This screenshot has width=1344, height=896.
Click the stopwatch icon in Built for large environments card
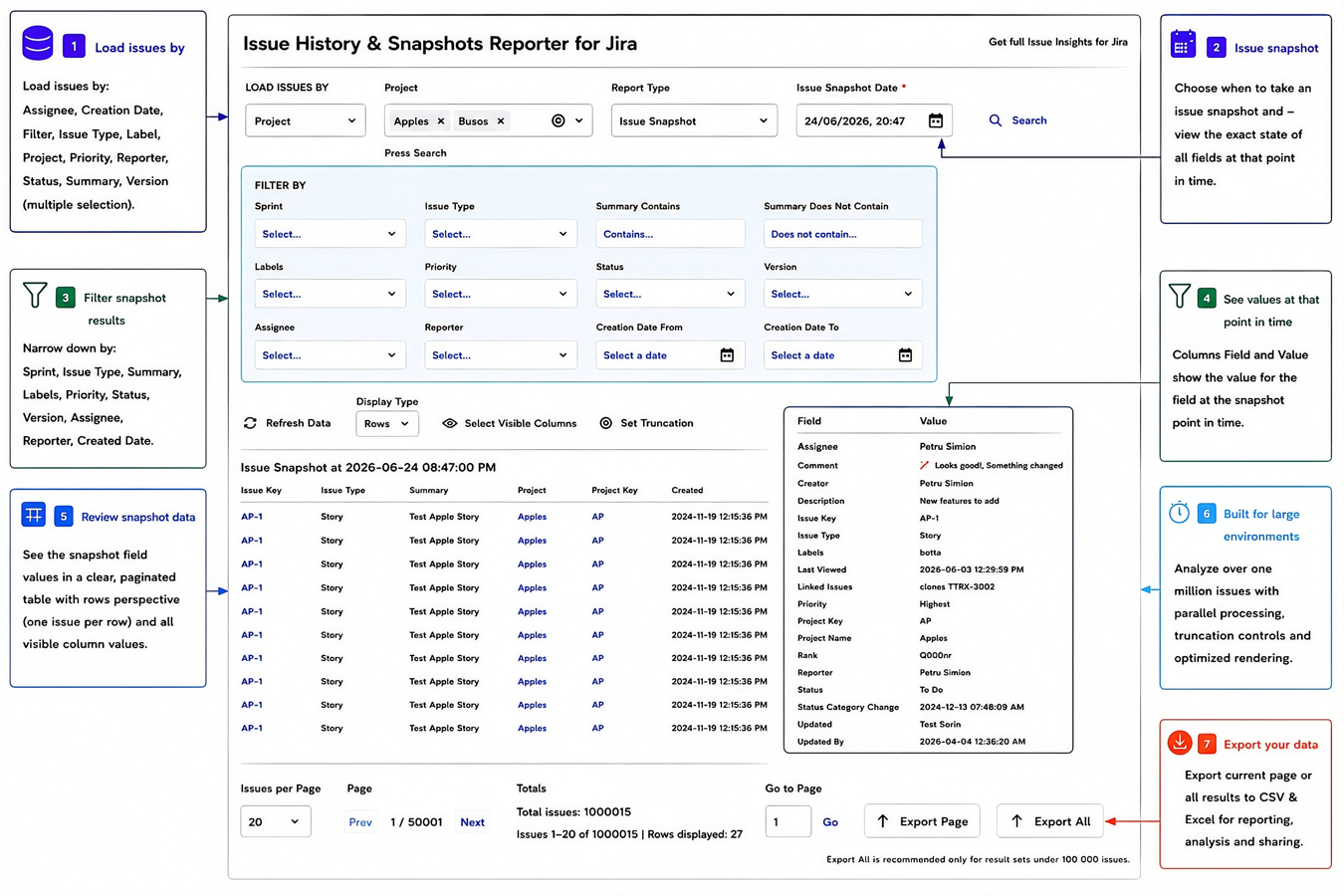(x=1179, y=513)
